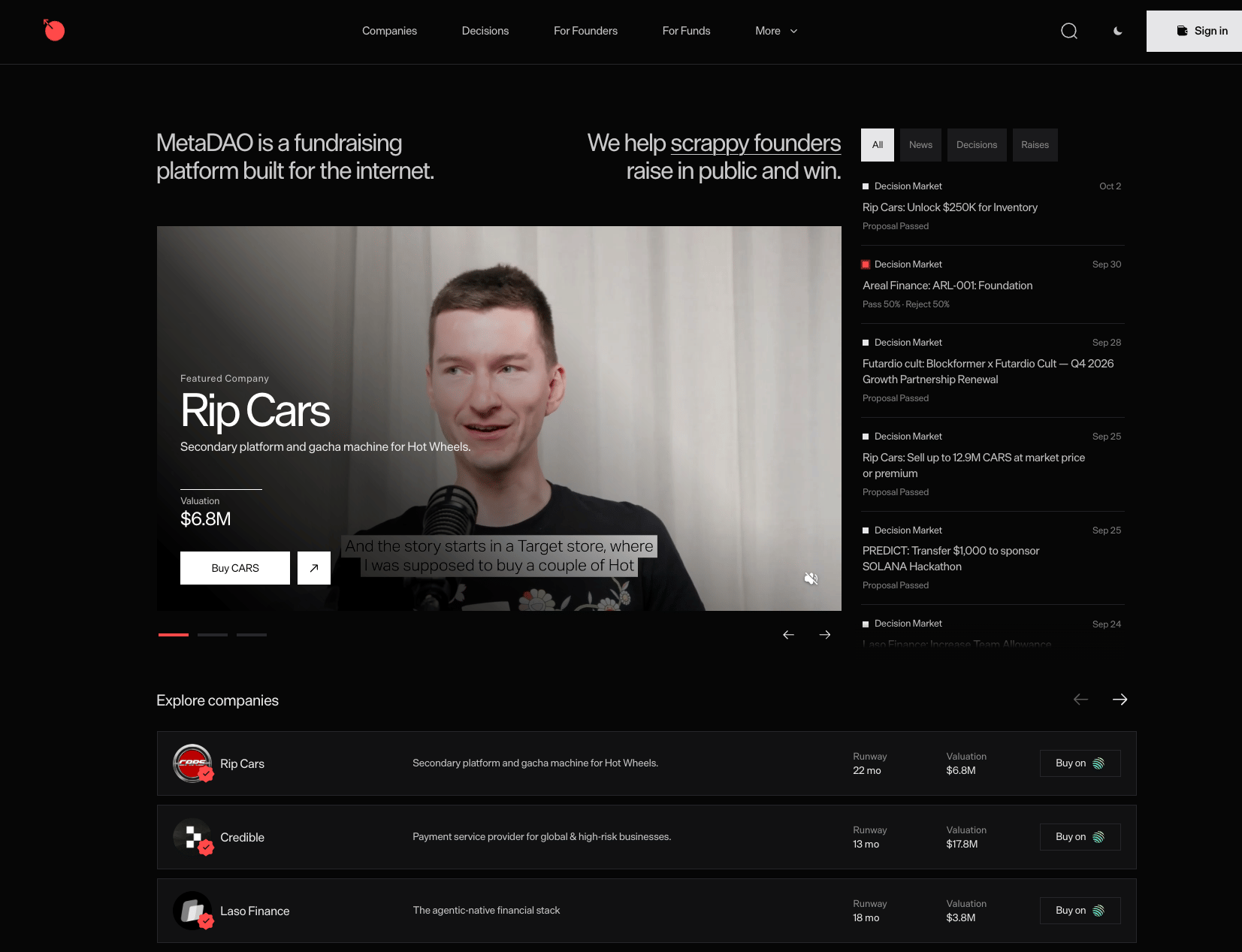Select second carousel slide indicator
The width and height of the screenshot is (1242, 952).
tap(213, 635)
